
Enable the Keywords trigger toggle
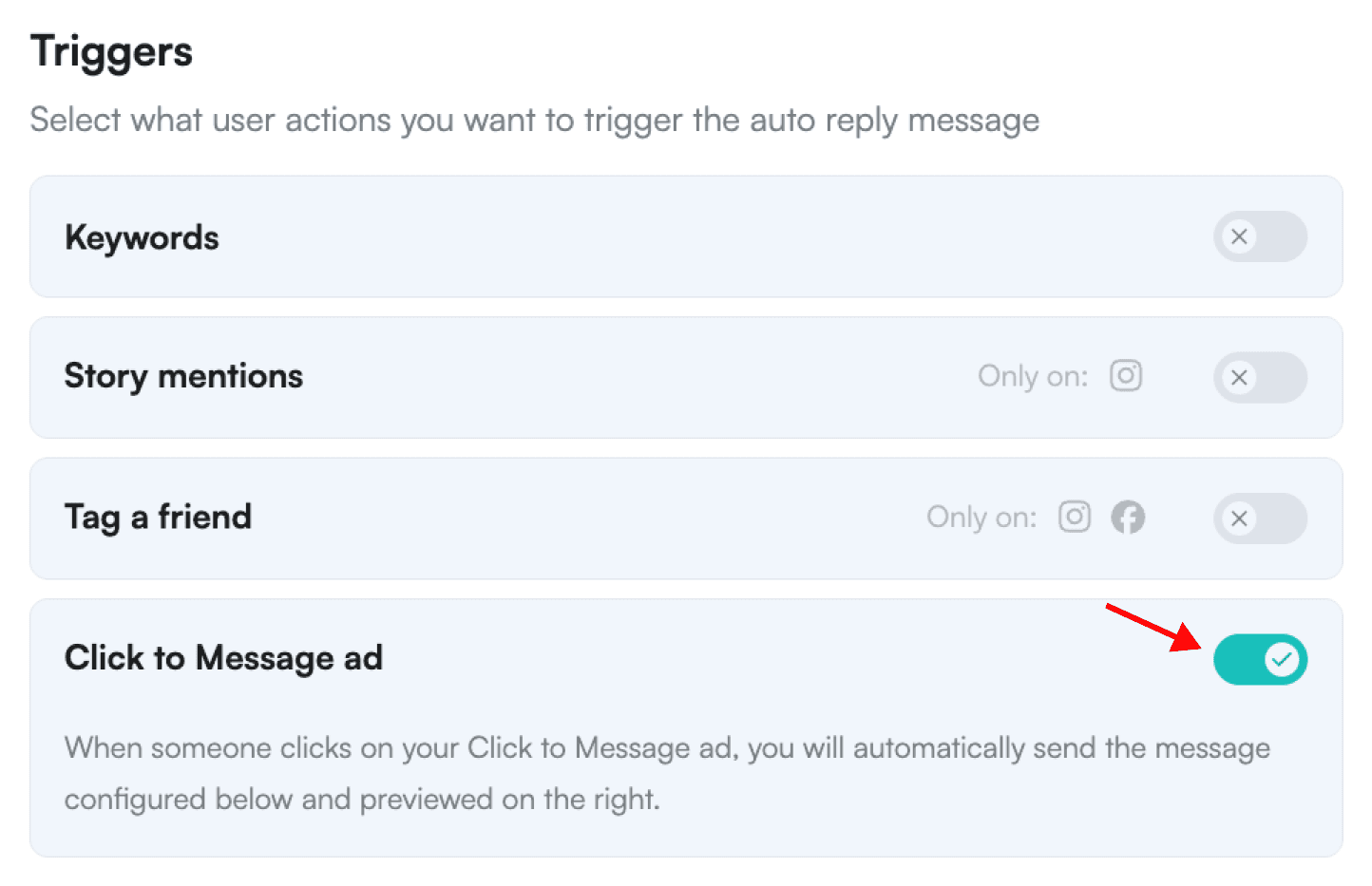pos(1259,236)
